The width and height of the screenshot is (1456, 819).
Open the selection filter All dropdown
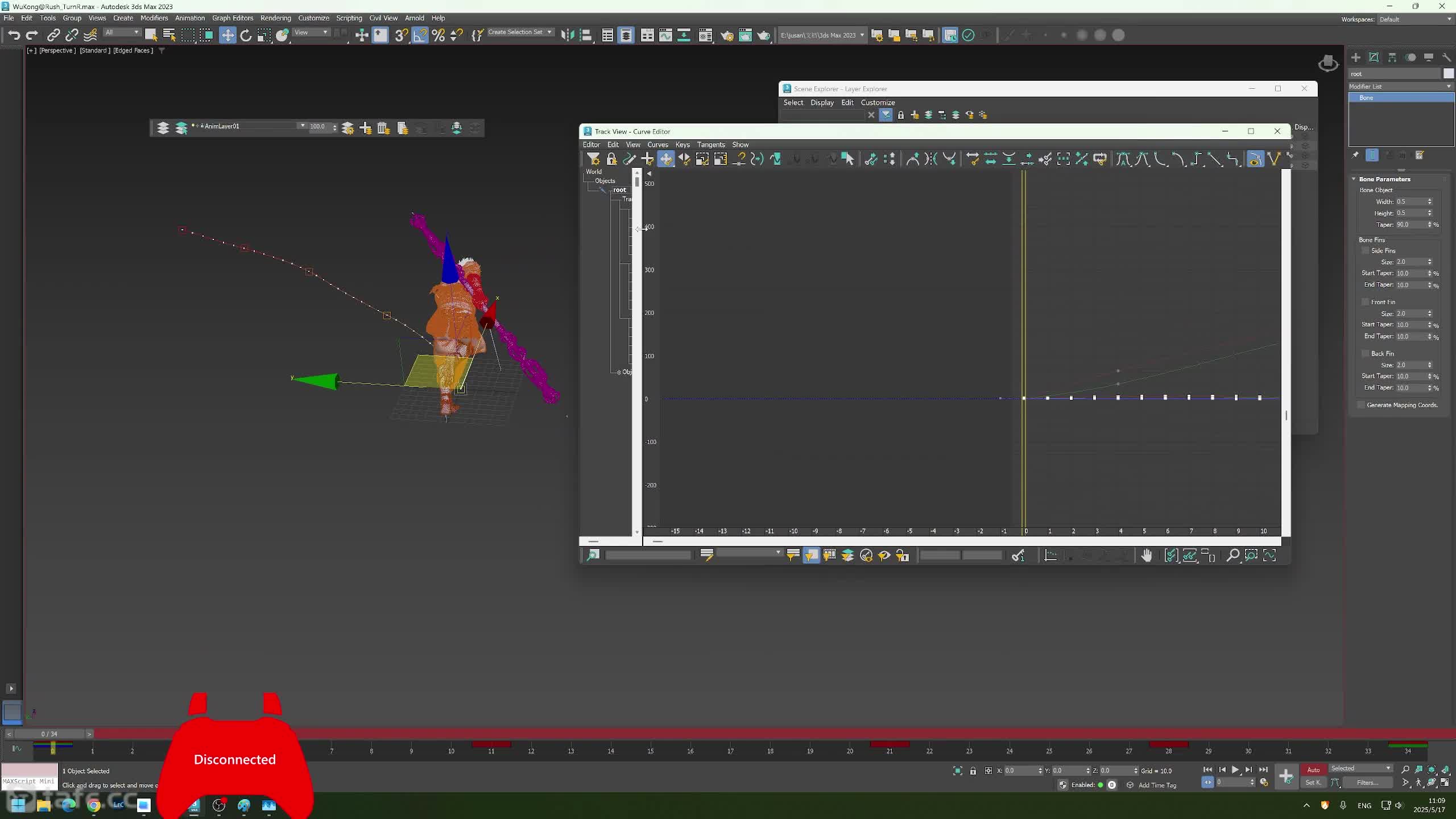(x=122, y=32)
